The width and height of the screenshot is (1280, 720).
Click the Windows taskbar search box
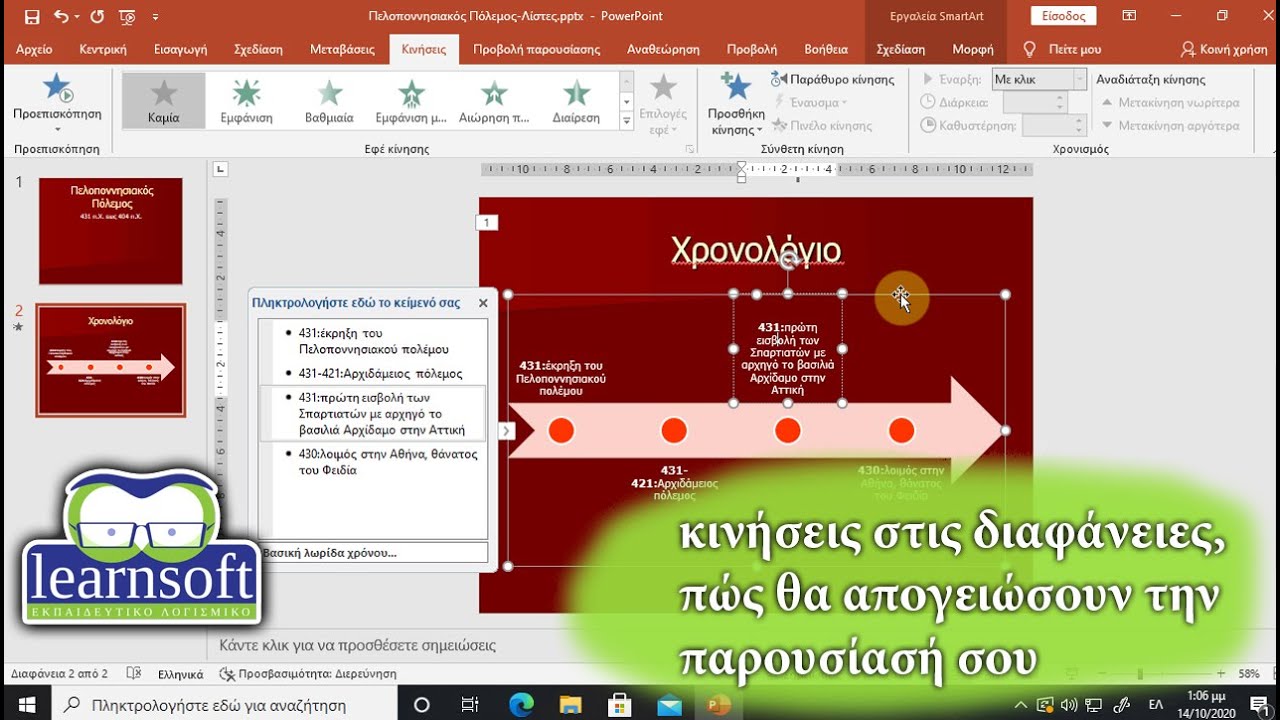[223, 705]
